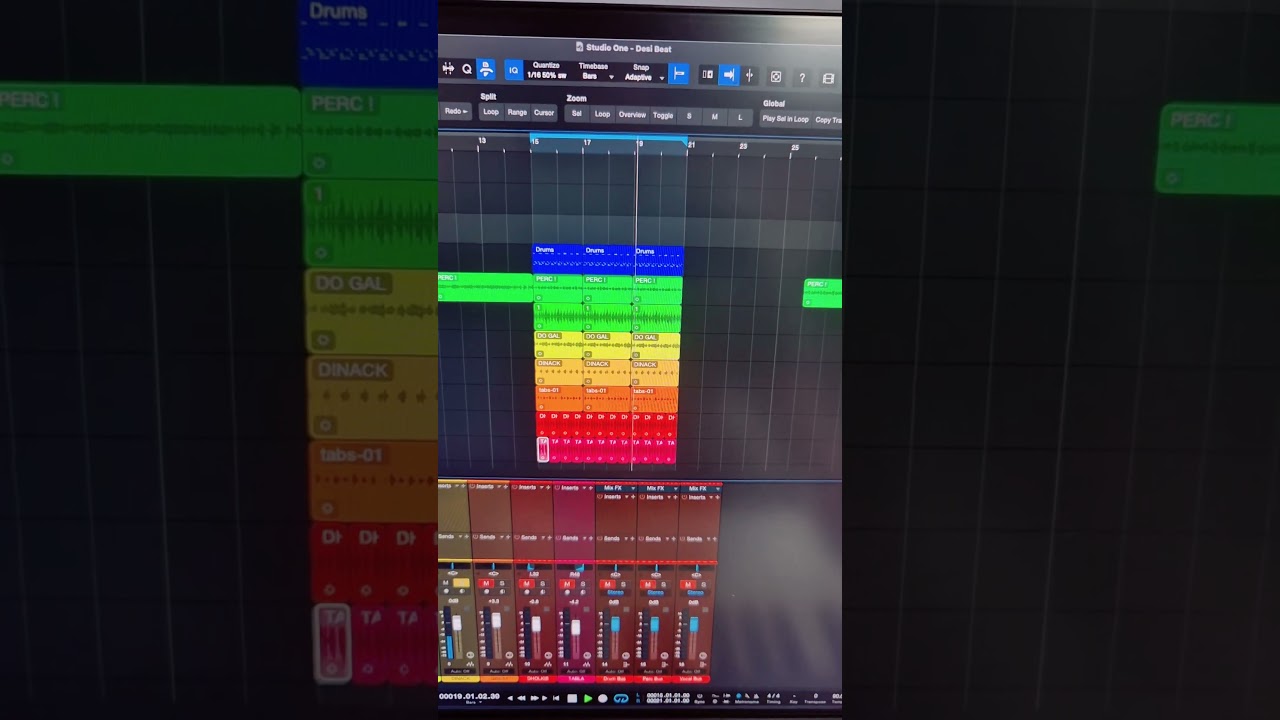This screenshot has width=1280, height=720.
Task: Open the question mark help icon
Action: pos(802,78)
